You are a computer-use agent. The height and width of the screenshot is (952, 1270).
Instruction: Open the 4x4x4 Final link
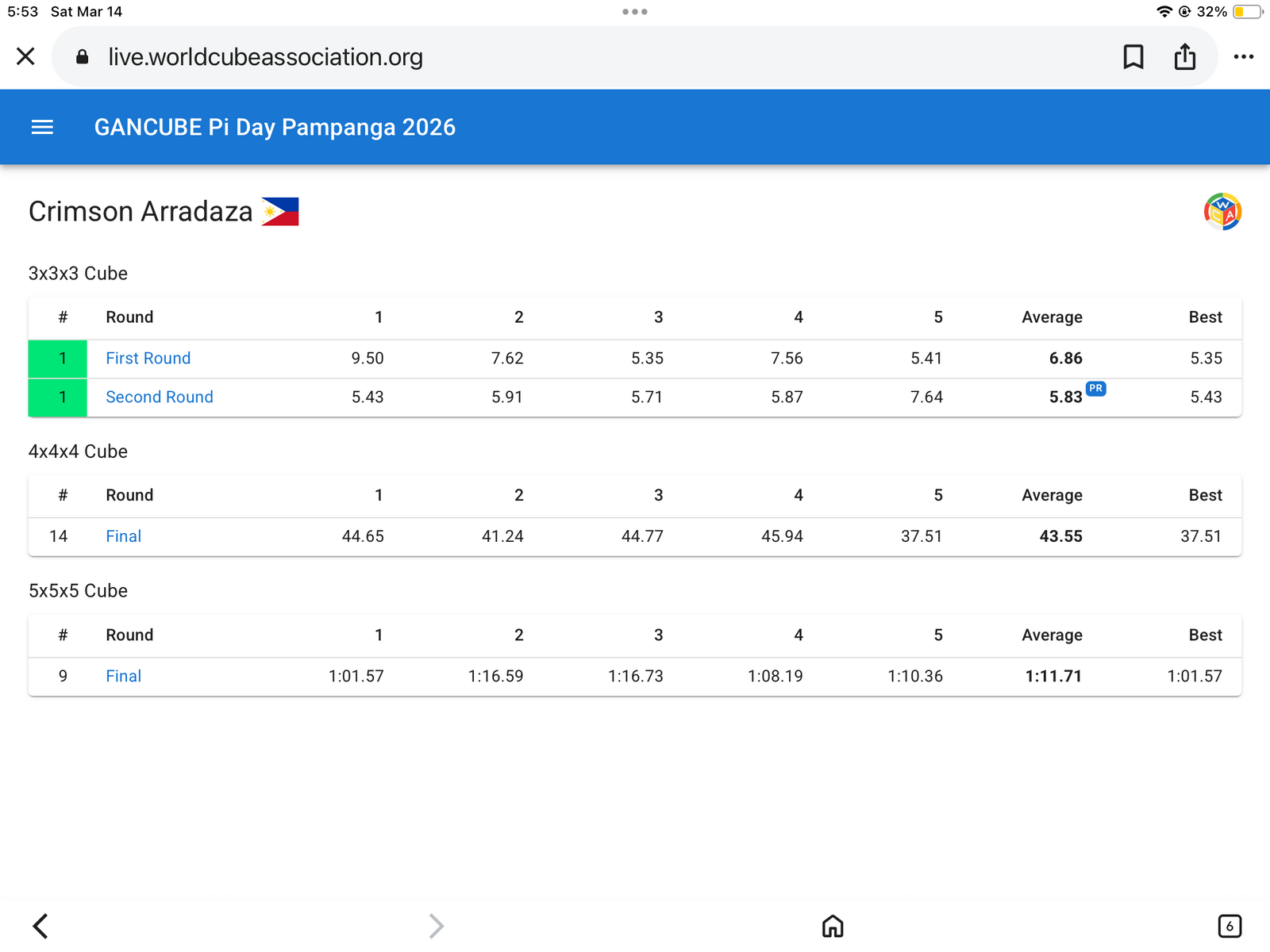(124, 536)
